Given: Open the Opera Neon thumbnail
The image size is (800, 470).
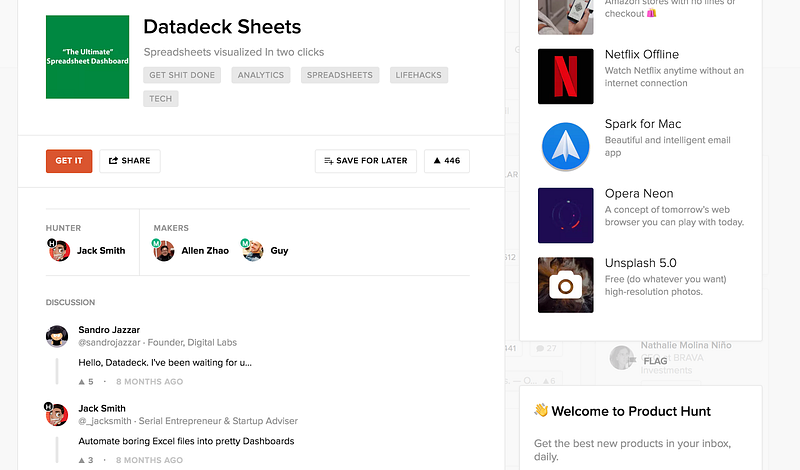Looking at the screenshot, I should pyautogui.click(x=566, y=215).
